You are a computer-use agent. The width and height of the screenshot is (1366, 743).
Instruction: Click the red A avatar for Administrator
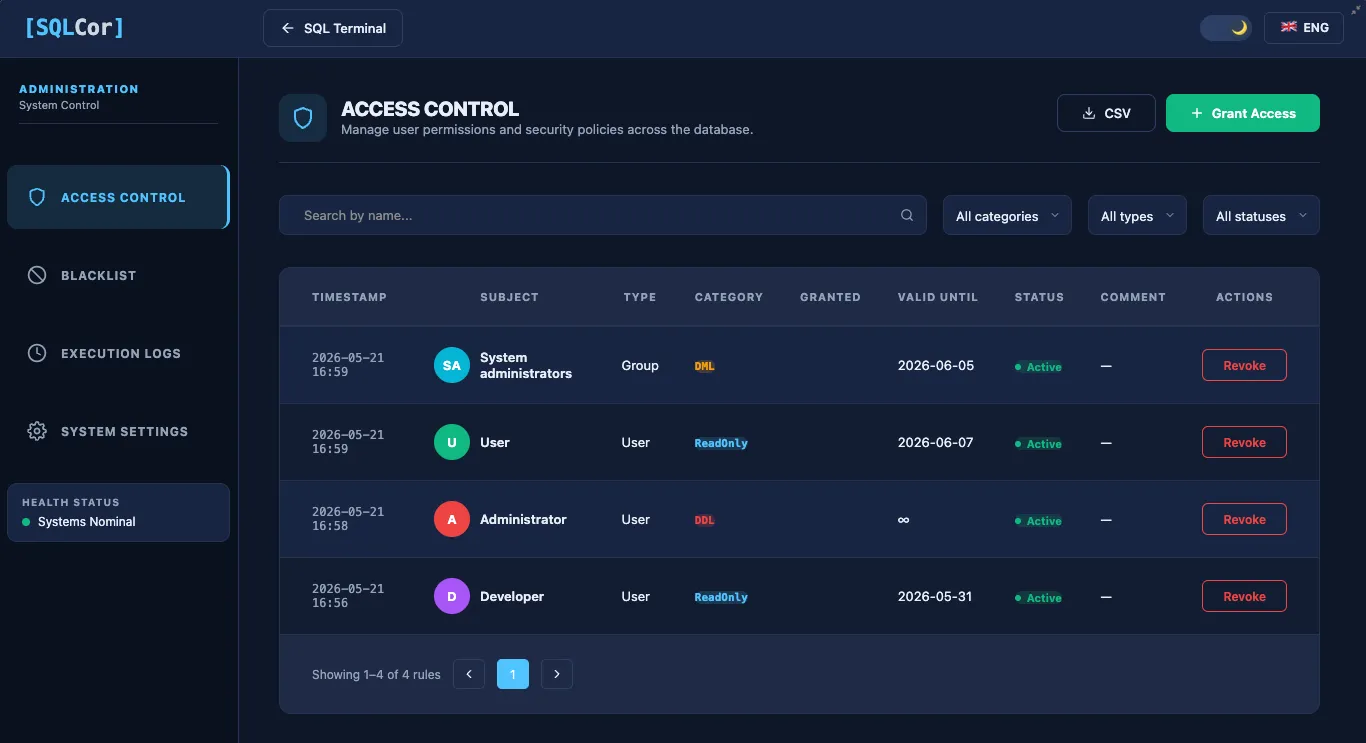(452, 519)
